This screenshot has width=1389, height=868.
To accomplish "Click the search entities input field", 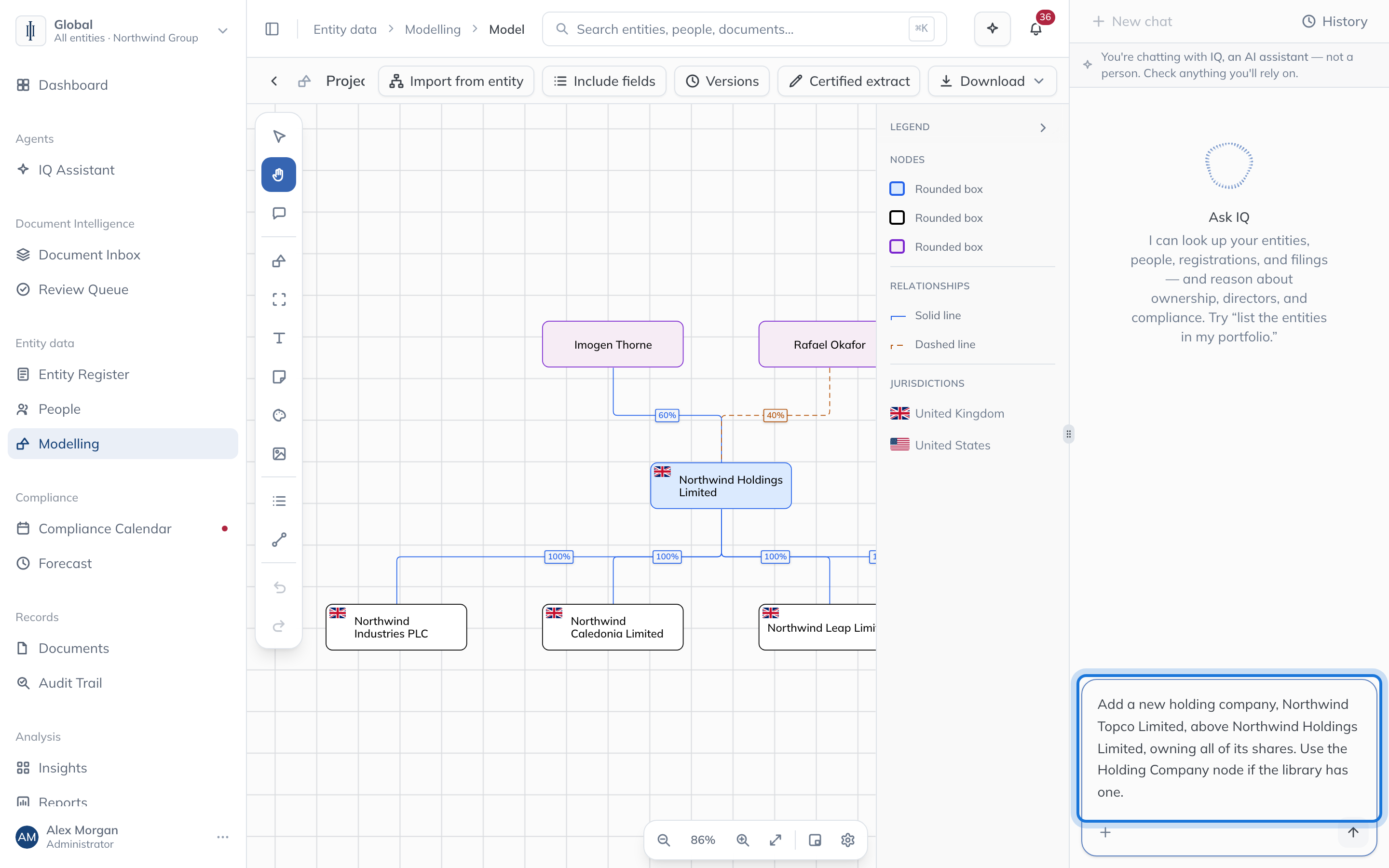I will pyautogui.click(x=744, y=29).
